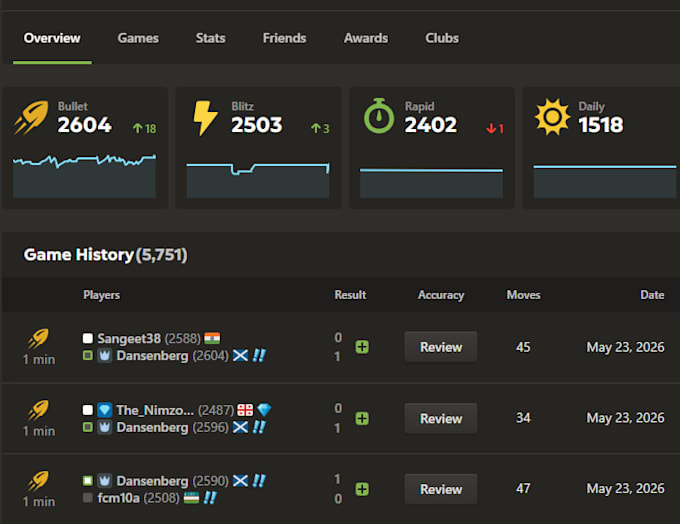Image resolution: width=680 pixels, height=524 pixels.
Task: Click crown badge beside Dansenberg (2596)
Action: click(x=105, y=427)
